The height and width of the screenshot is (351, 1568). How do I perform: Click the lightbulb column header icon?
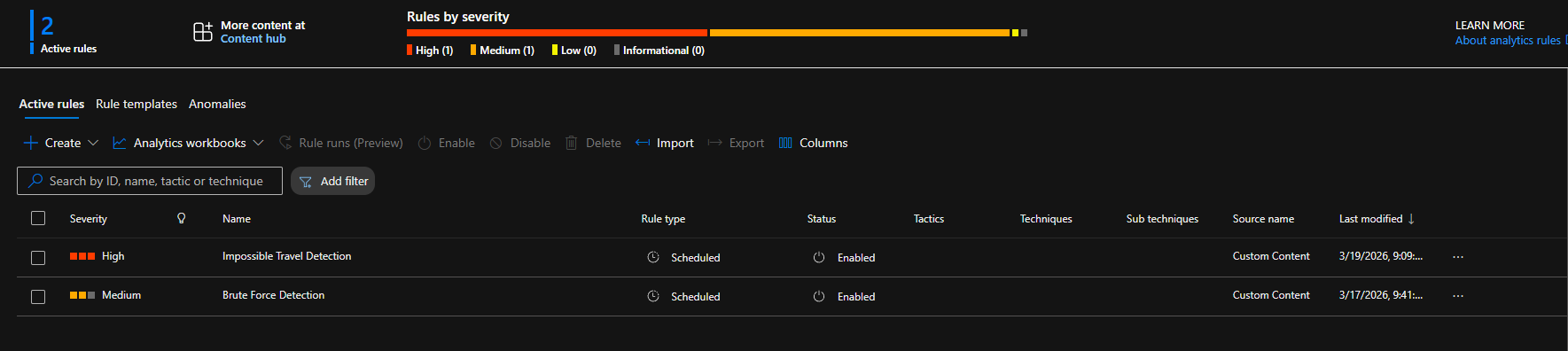pyautogui.click(x=182, y=218)
